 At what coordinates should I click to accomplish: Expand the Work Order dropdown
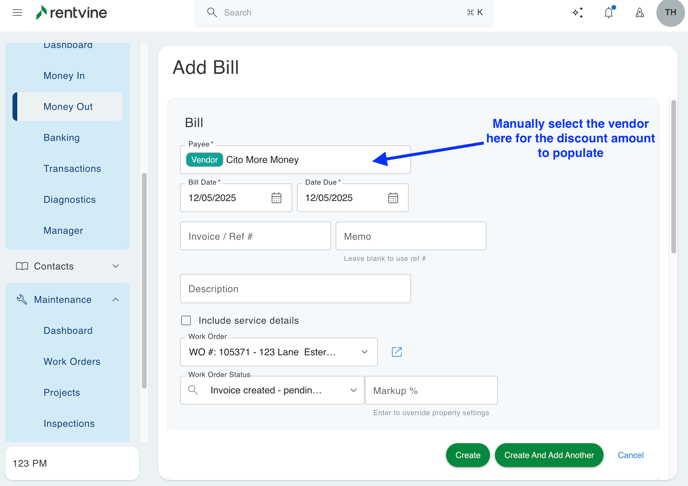point(364,352)
